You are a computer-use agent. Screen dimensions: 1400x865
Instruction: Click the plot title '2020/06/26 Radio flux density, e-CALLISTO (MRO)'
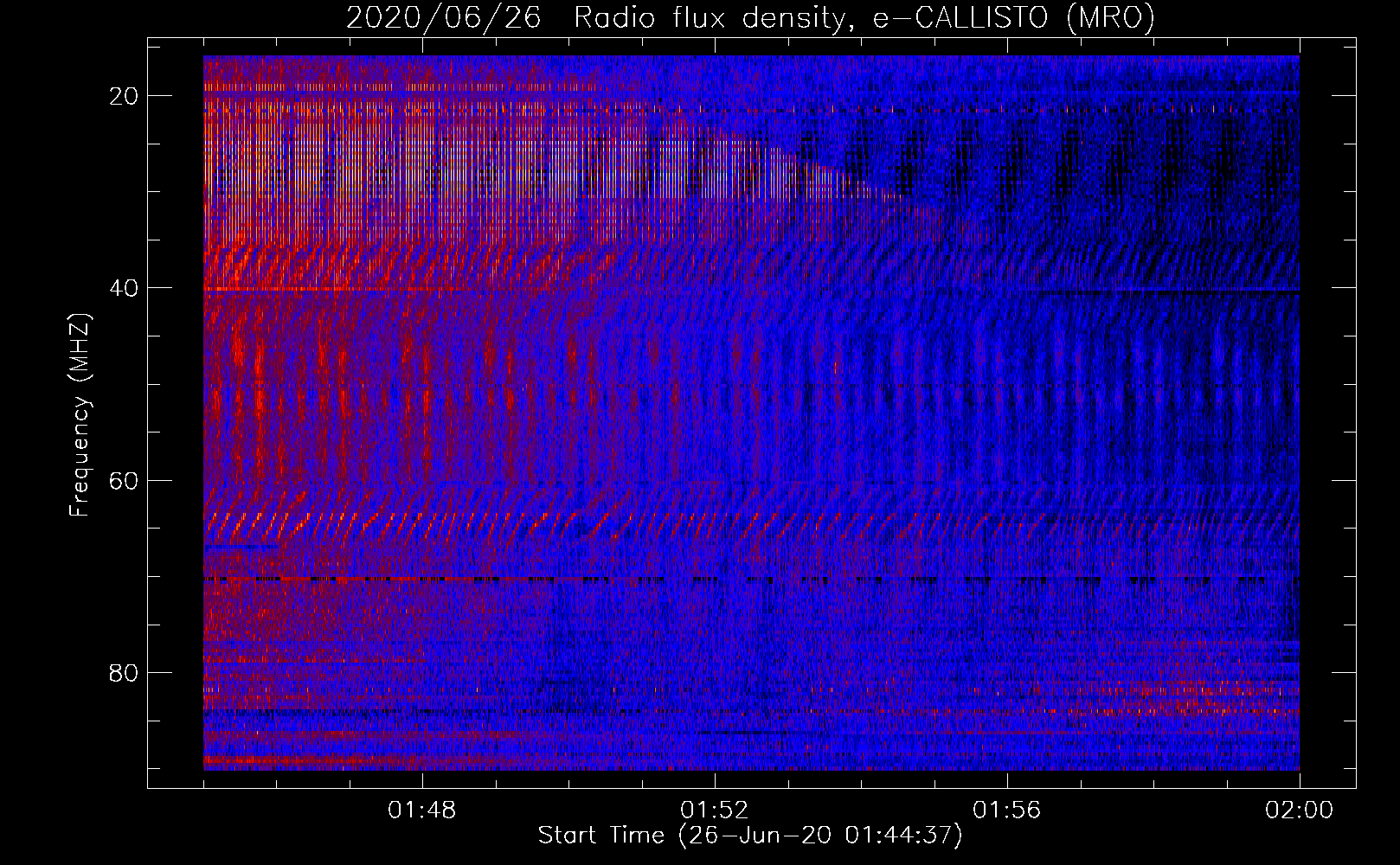coord(750,18)
